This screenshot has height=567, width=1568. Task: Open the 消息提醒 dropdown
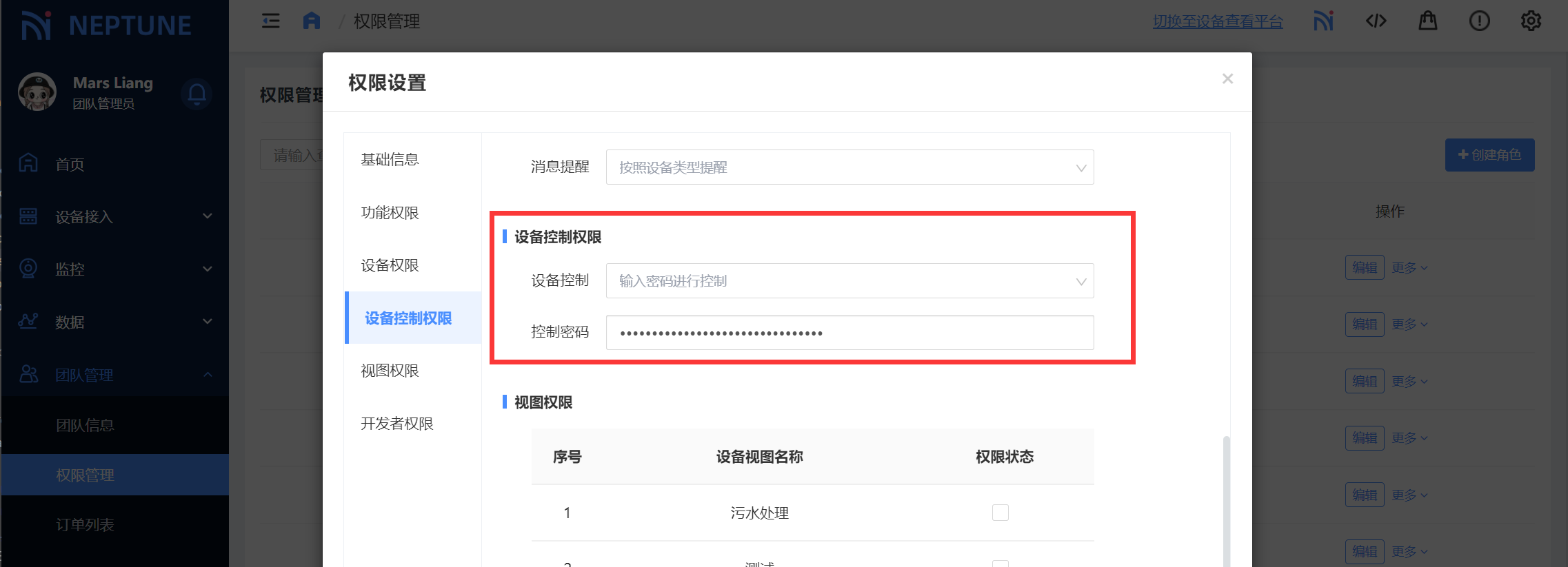(850, 167)
